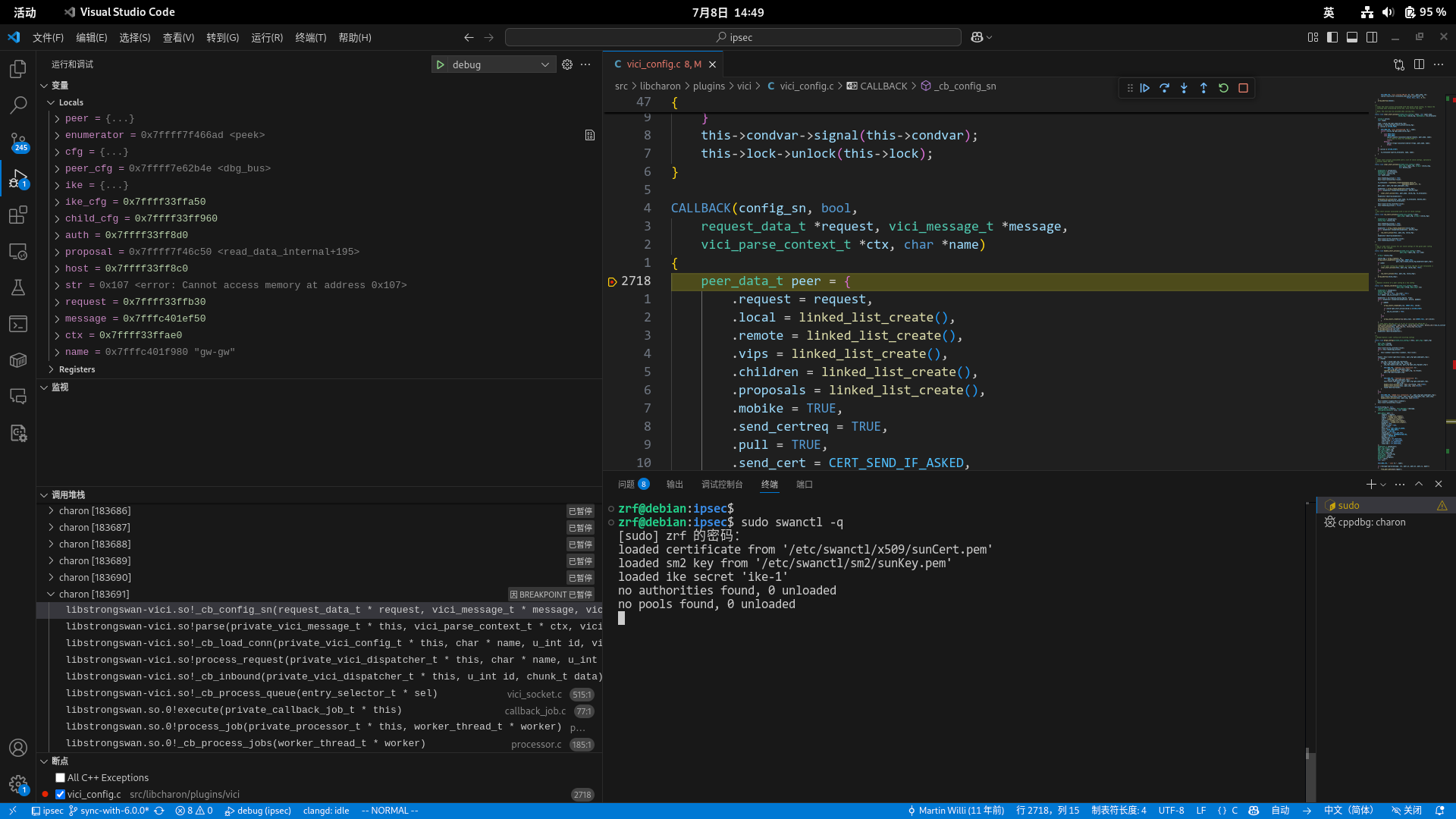Viewport: 1456px width, 819px height.
Task: Switch to the 输出 panel tab
Action: [675, 485]
